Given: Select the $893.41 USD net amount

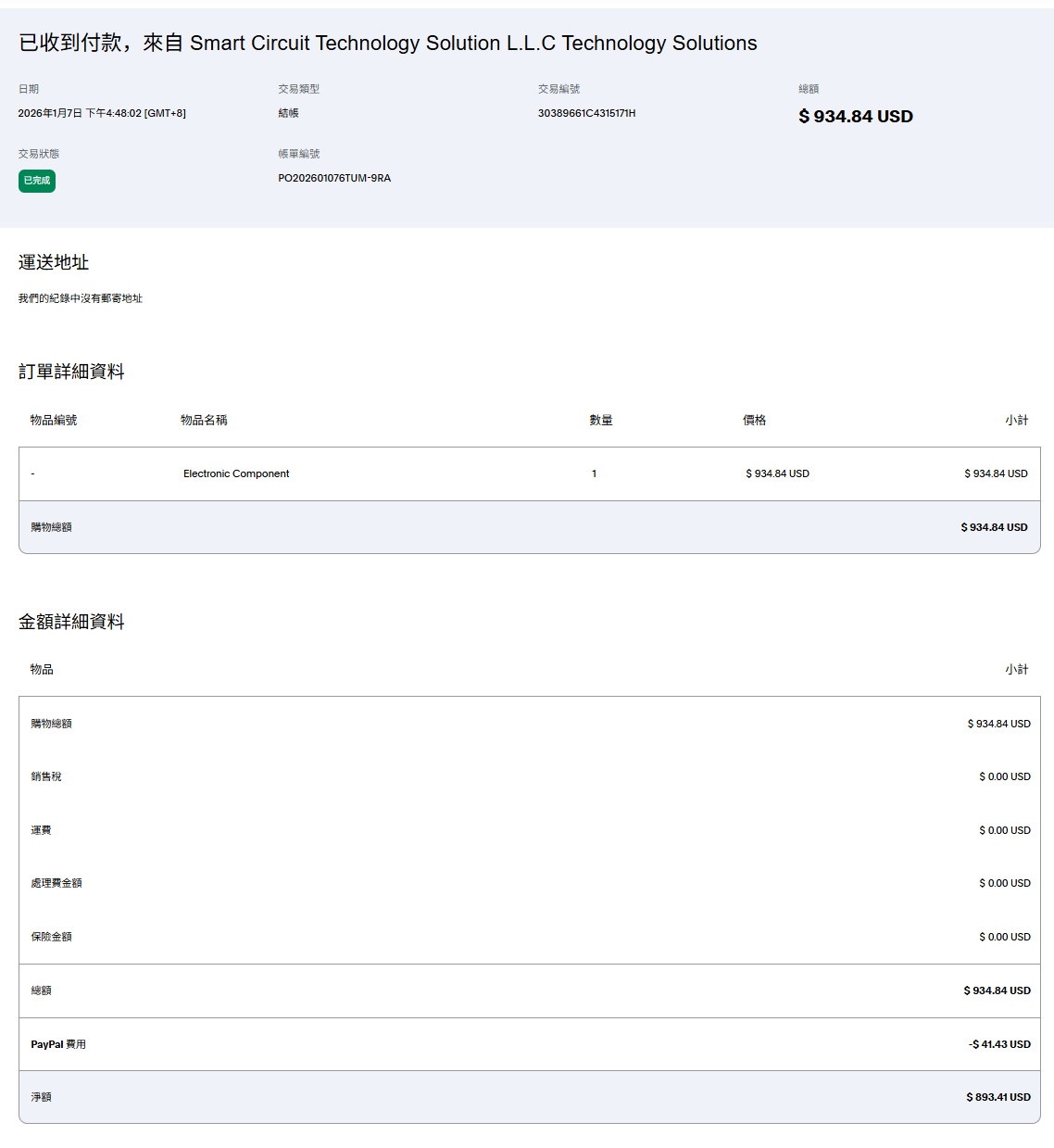Looking at the screenshot, I should (998, 1097).
